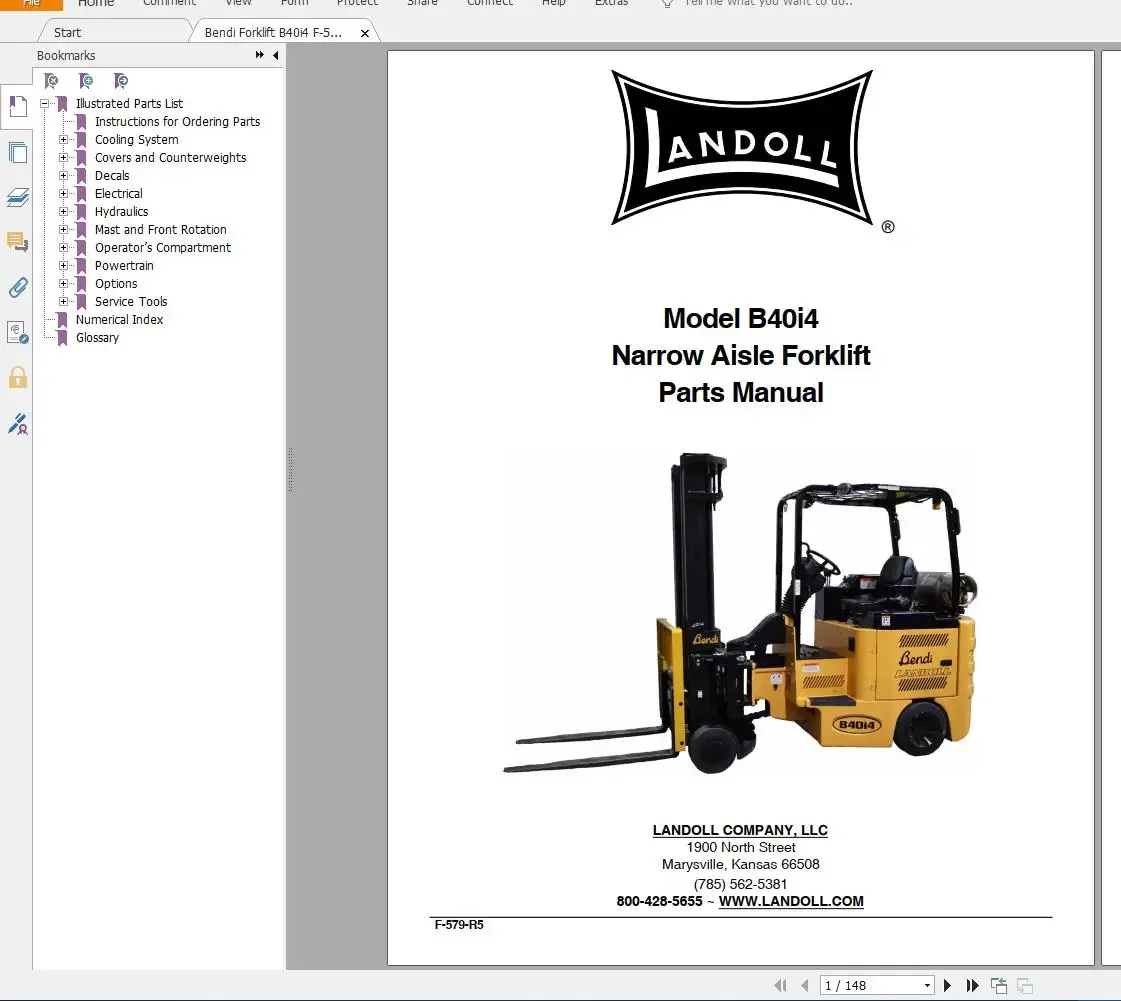Image resolution: width=1121 pixels, height=1001 pixels.
Task: Open the Comments panel icon
Action: click(x=17, y=242)
